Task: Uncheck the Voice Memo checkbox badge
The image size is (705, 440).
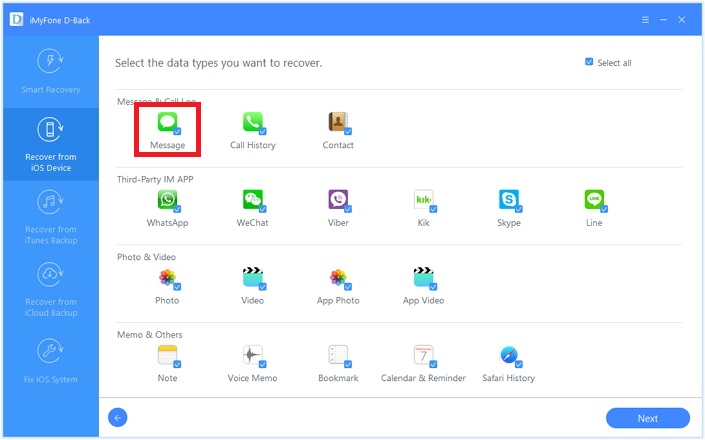Action: pos(263,364)
